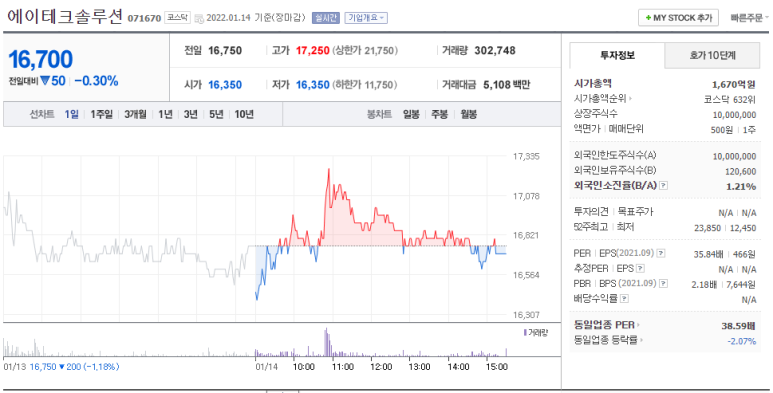This screenshot has width=773, height=393.
Task: Click the calendar icon before the 2022.01.14 date
Action: (199, 18)
